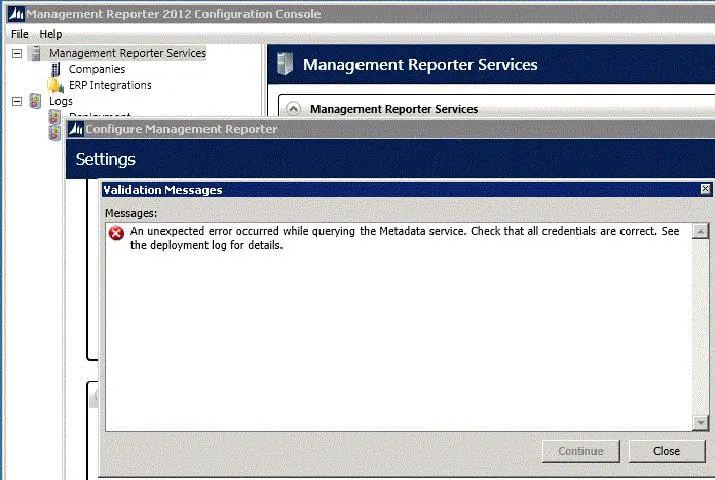Select Companies in the tree
Image resolution: width=715 pixels, height=480 pixels.
(x=97, y=69)
